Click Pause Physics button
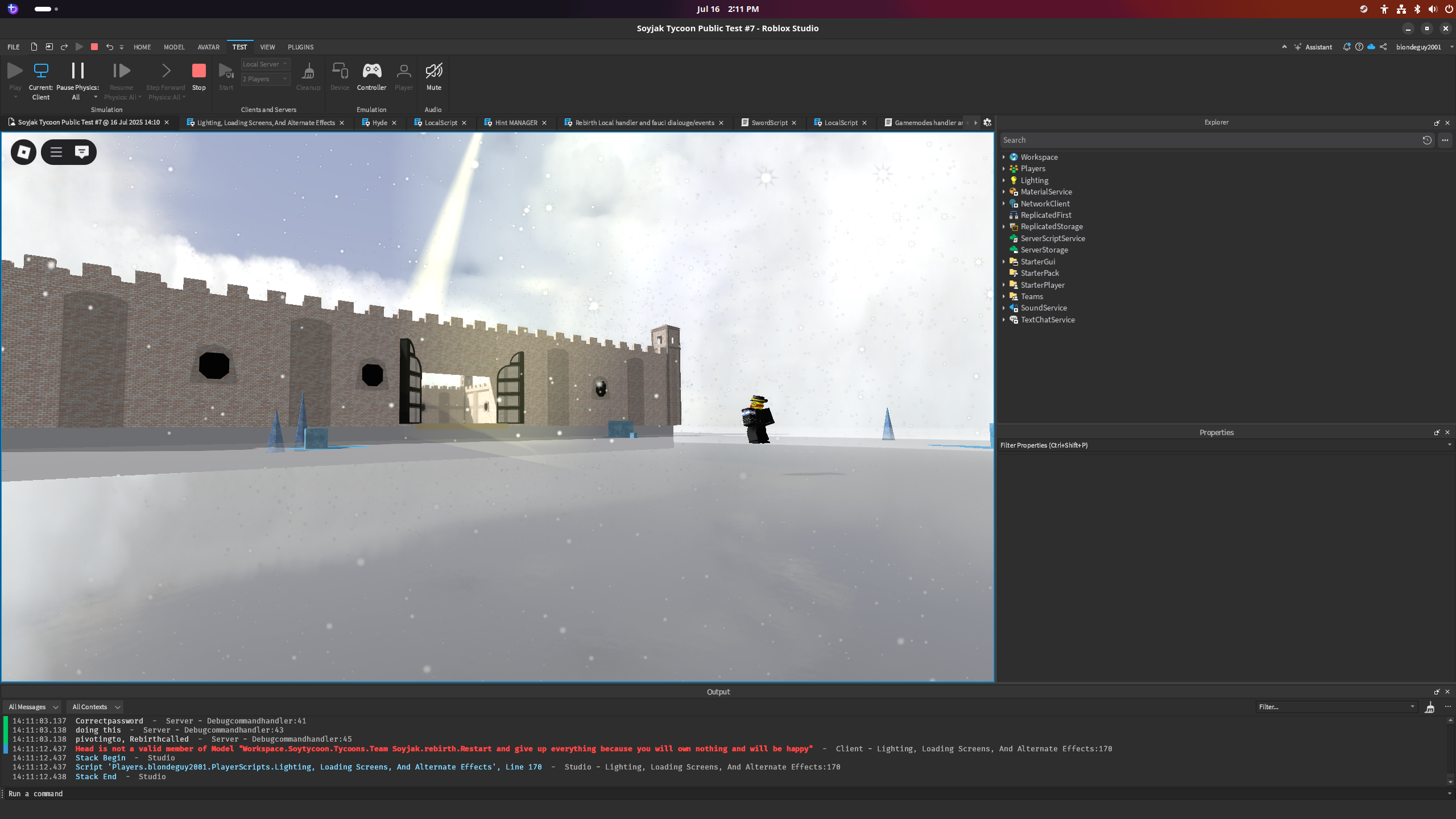This screenshot has width=1456, height=819. (x=78, y=76)
